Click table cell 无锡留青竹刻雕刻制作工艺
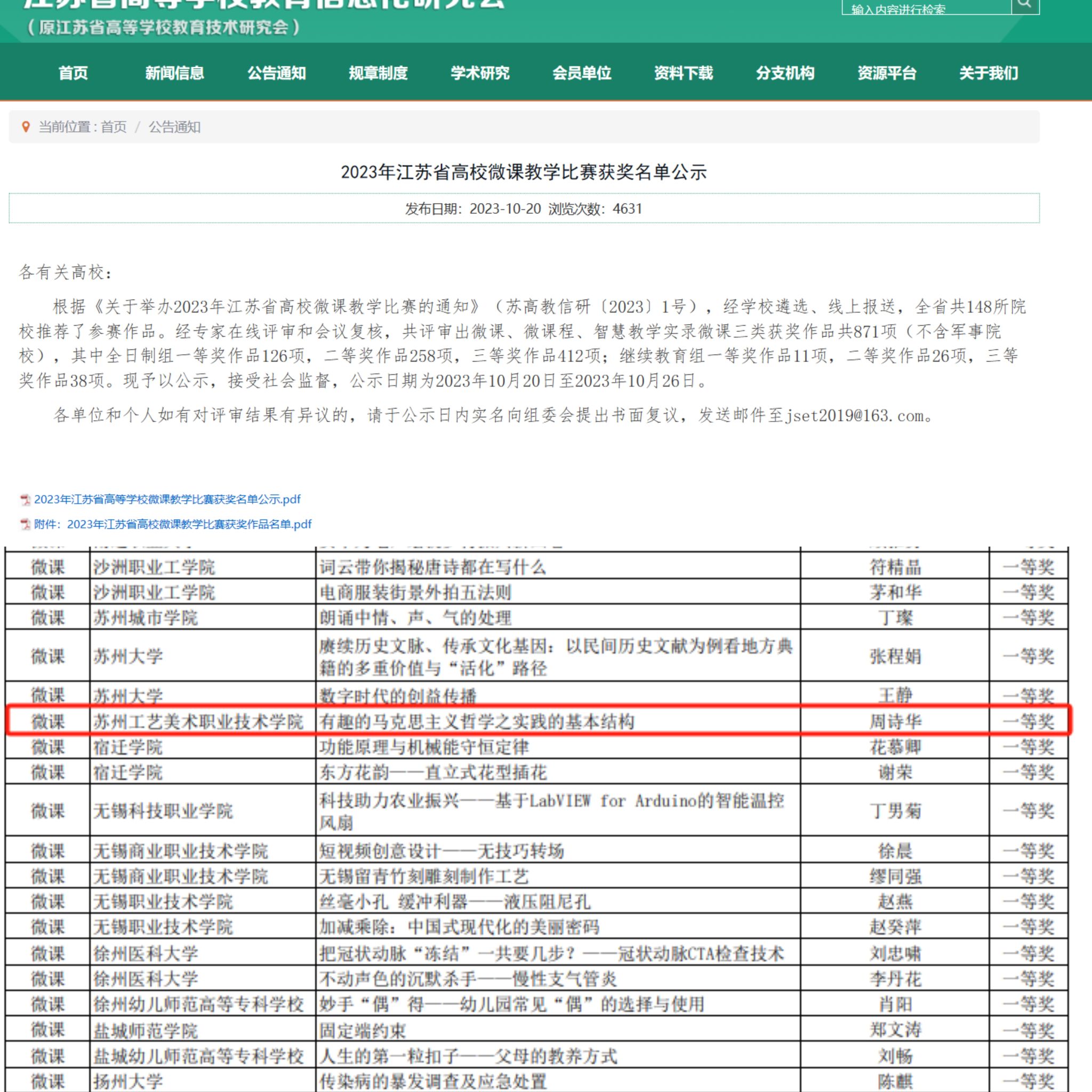The image size is (1092, 1092). pyautogui.click(x=558, y=876)
